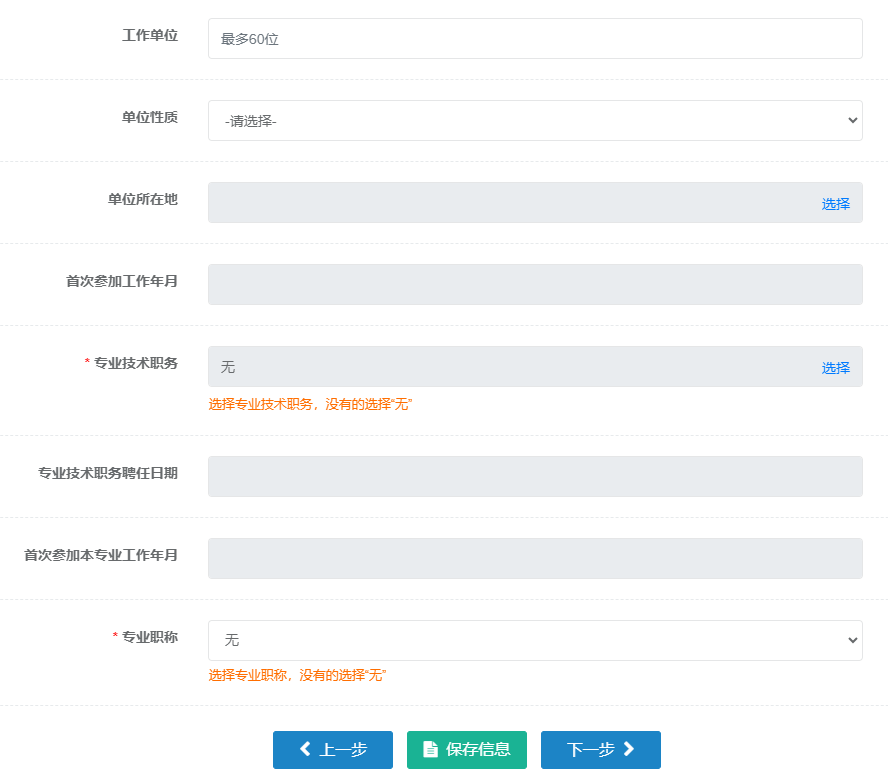Click 选择 link in 专业技术职务 field
Viewport: 888px width, 780px height.
coord(835,367)
